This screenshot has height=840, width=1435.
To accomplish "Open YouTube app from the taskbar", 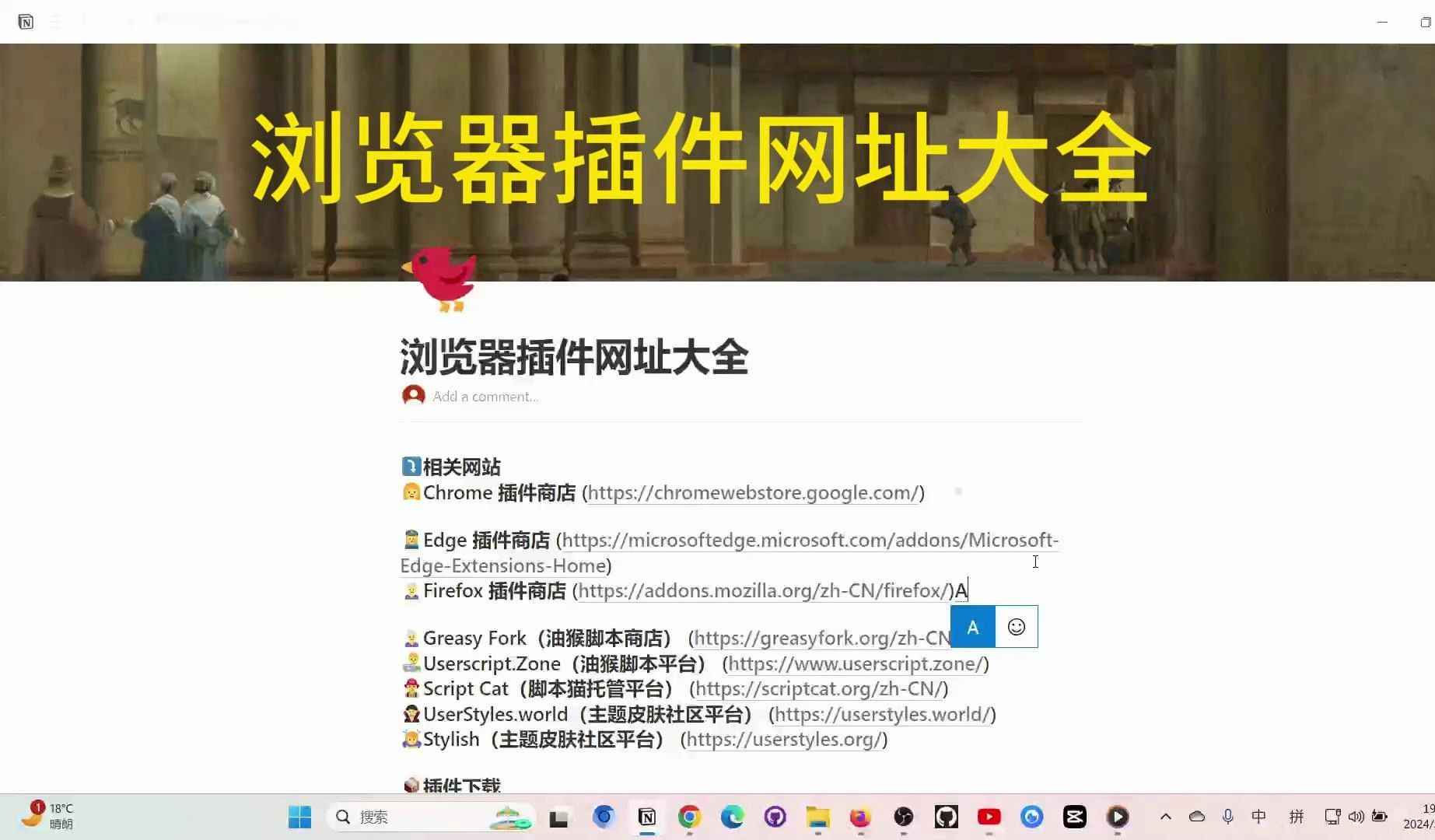I will [x=989, y=817].
